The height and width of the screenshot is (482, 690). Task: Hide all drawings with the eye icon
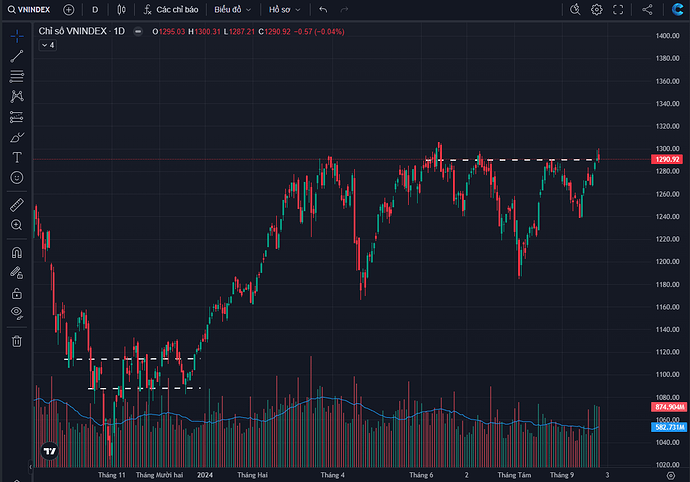coord(16,313)
